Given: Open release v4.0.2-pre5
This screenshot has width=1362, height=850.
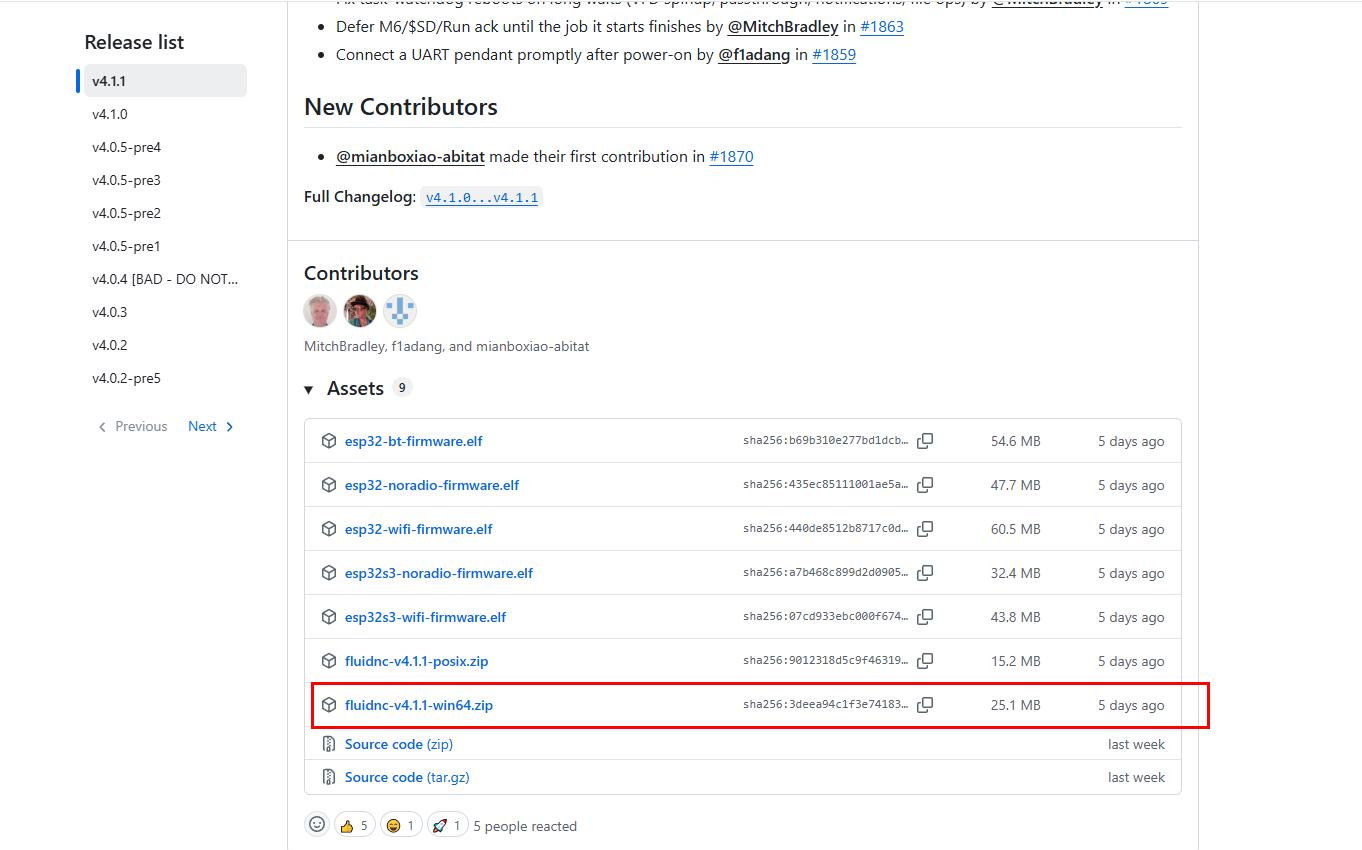Looking at the screenshot, I should [x=126, y=378].
